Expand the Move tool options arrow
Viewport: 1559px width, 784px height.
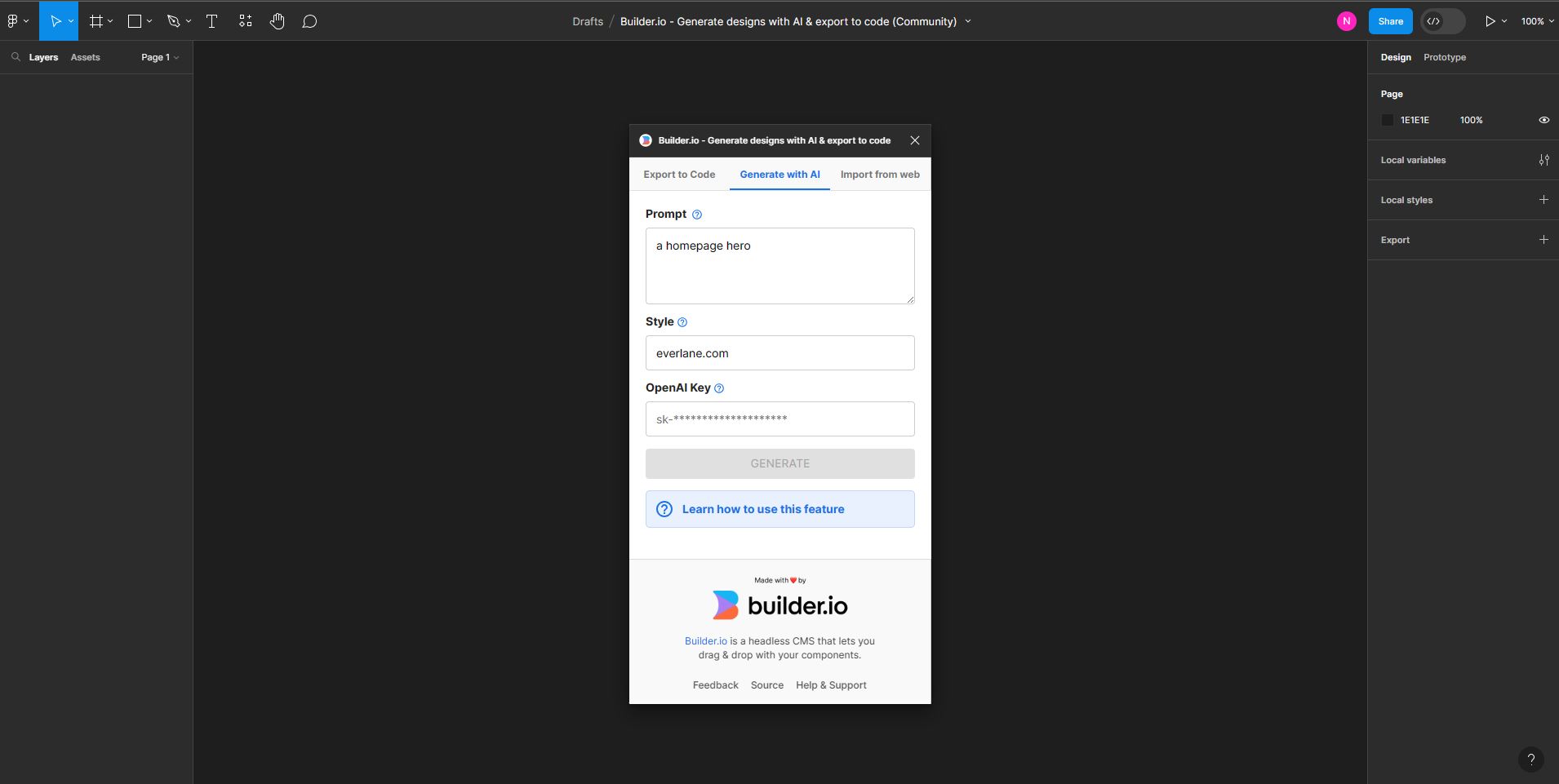(71, 21)
